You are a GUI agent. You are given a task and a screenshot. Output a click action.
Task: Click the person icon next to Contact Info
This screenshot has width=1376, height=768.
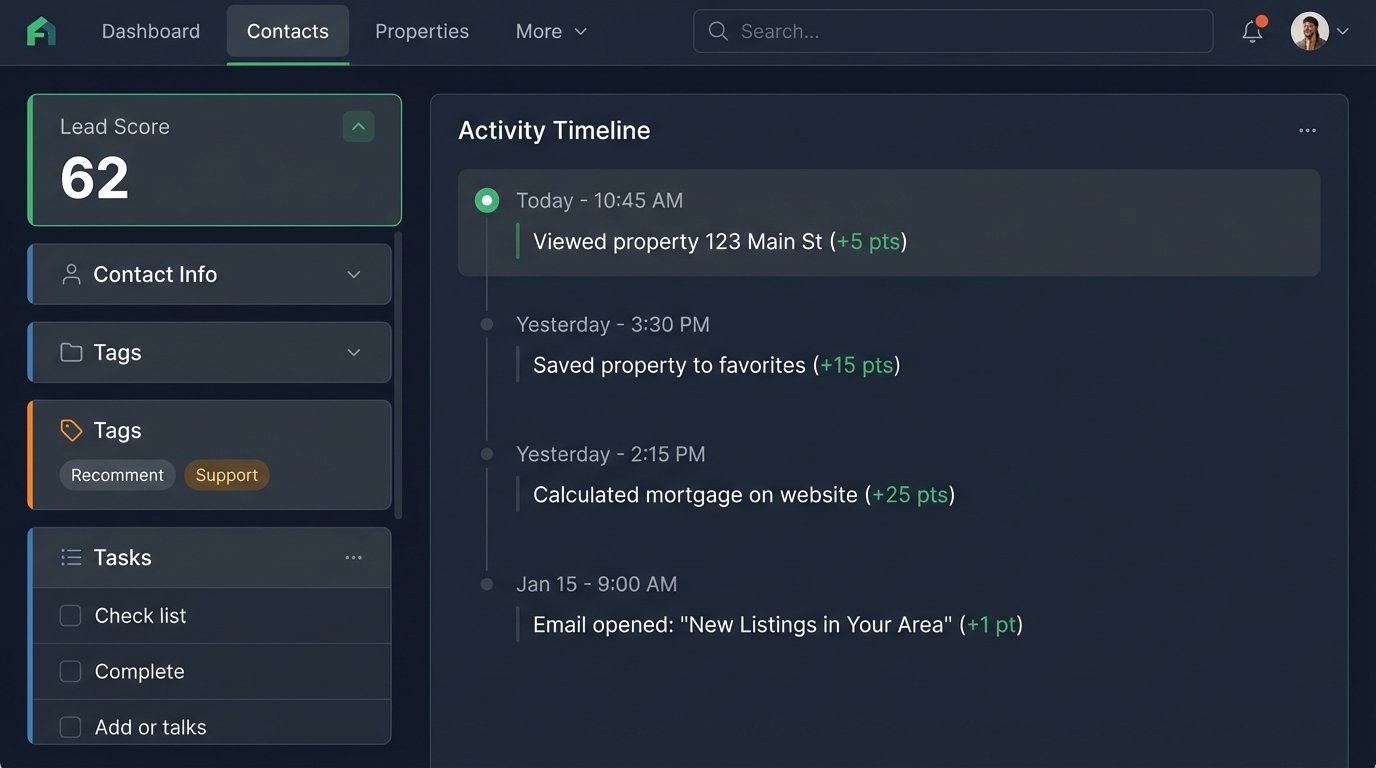click(70, 273)
